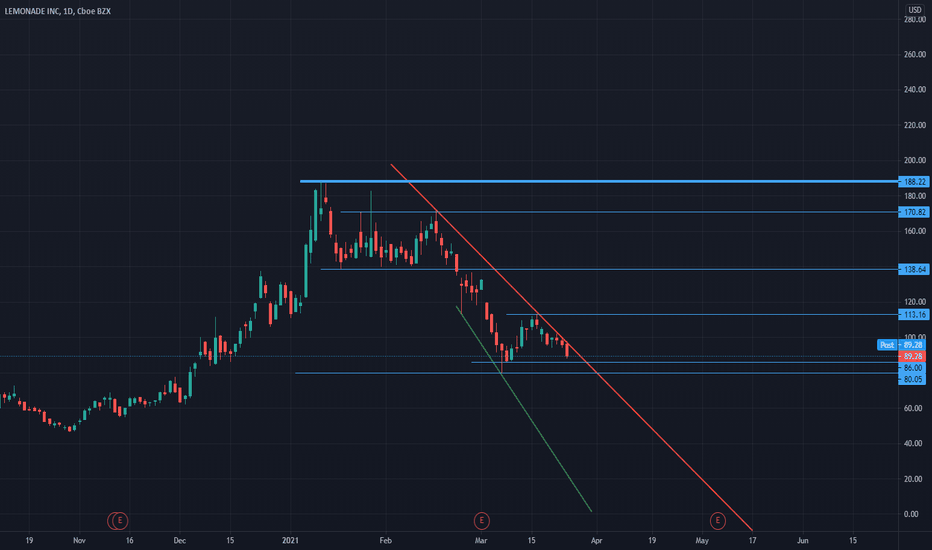Select the 170.82 price level label

point(913,212)
